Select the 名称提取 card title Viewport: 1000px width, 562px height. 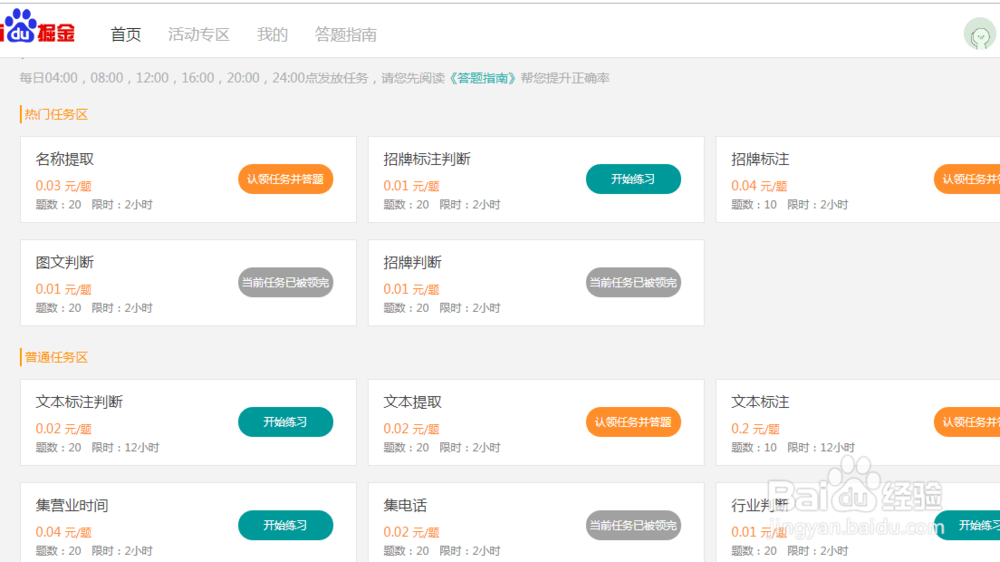(65, 159)
